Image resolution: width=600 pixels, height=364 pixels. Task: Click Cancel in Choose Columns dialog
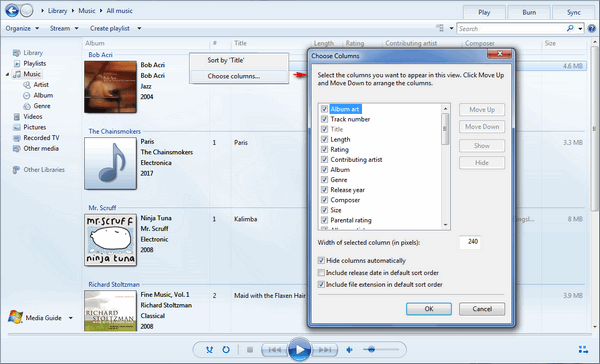tap(482, 309)
